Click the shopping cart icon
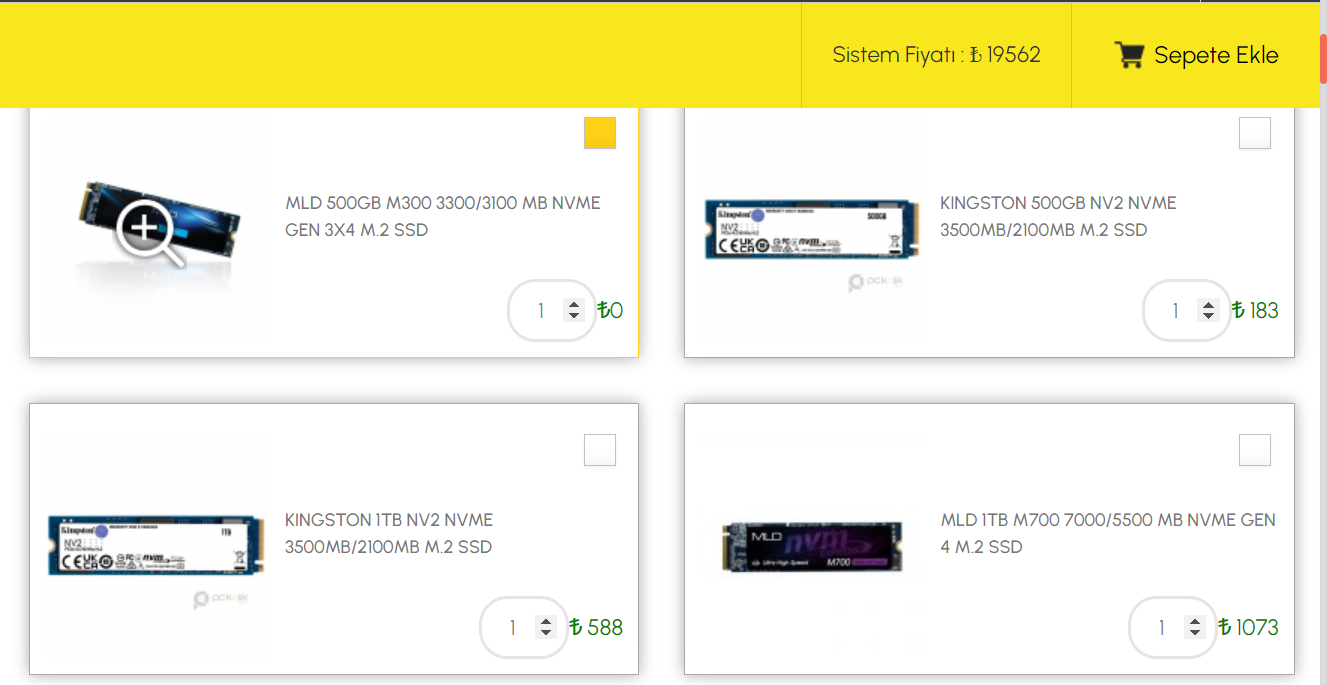This screenshot has height=685, width=1327. click(1129, 55)
